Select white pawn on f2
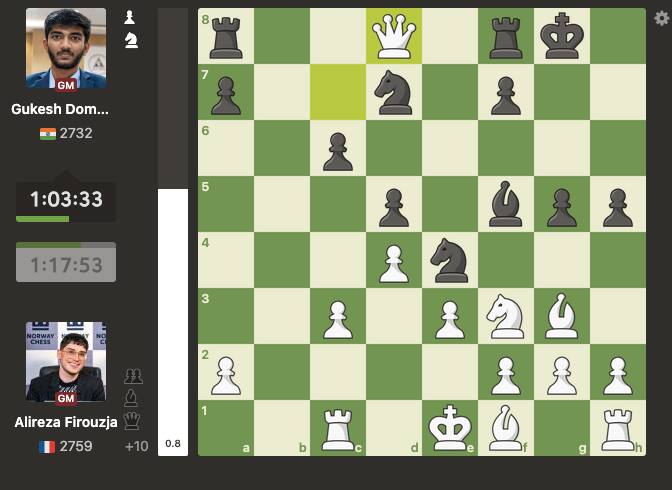The width and height of the screenshot is (672, 490). click(x=506, y=376)
